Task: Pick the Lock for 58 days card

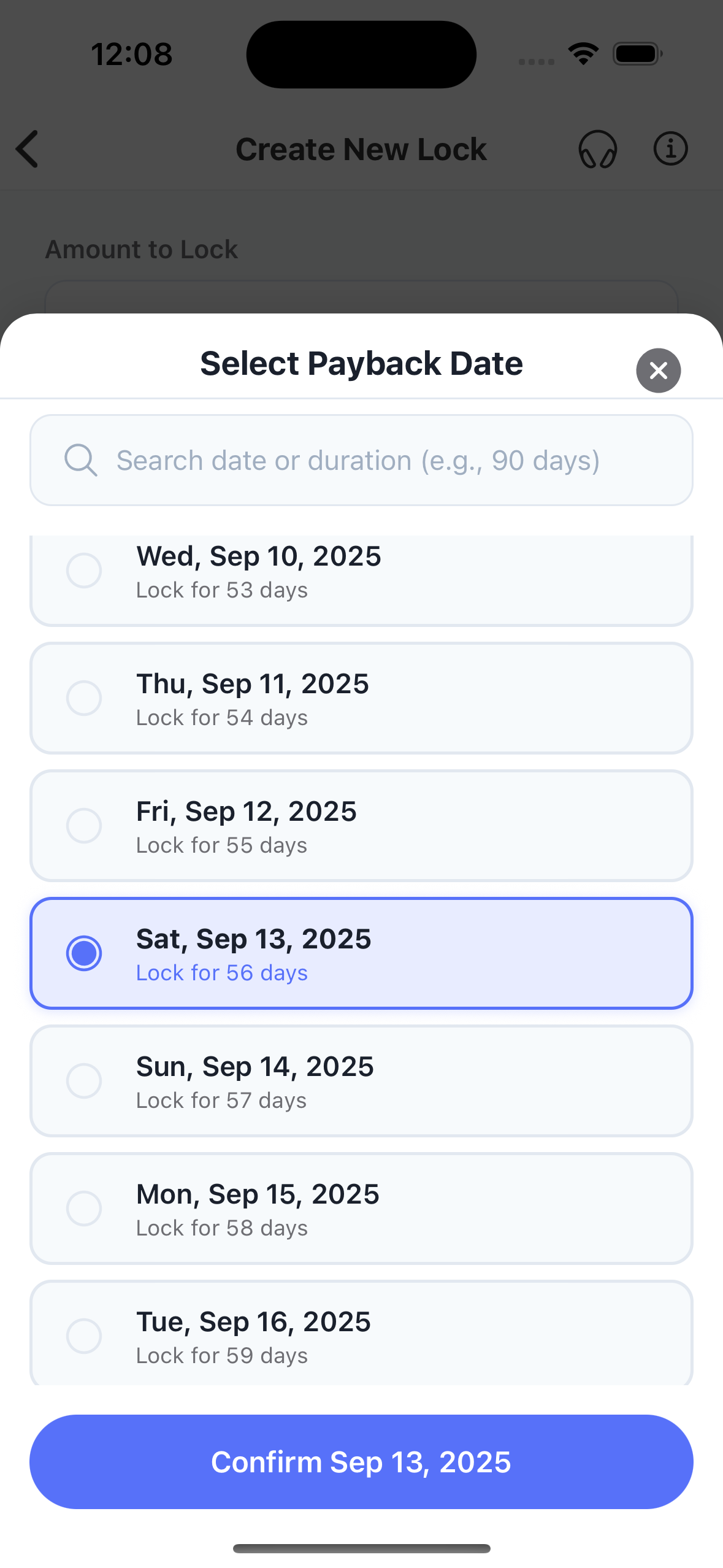Action: [361, 1209]
